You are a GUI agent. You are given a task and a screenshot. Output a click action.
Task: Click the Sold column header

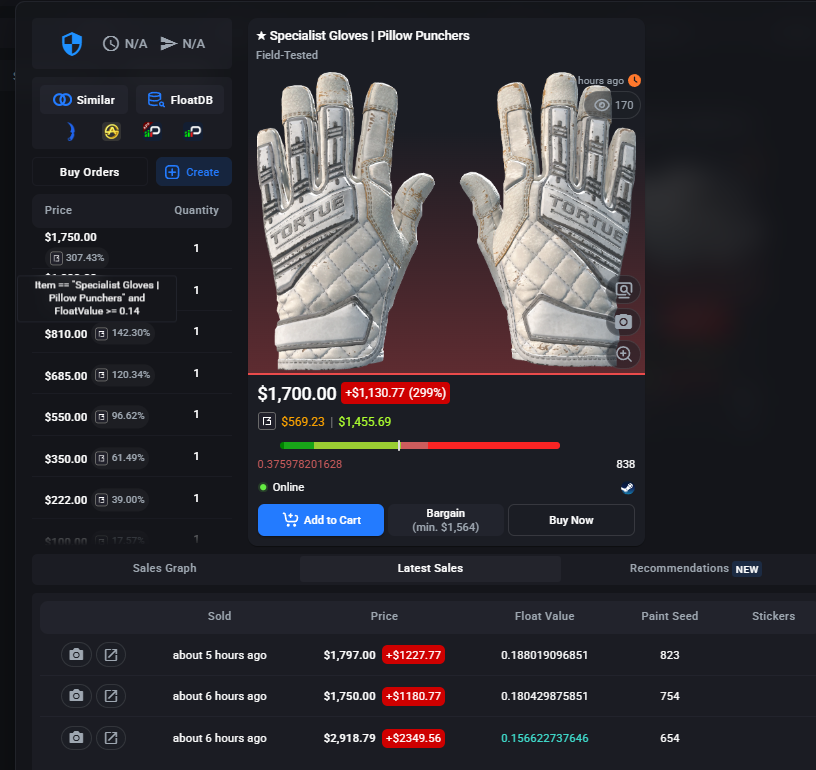coord(220,616)
